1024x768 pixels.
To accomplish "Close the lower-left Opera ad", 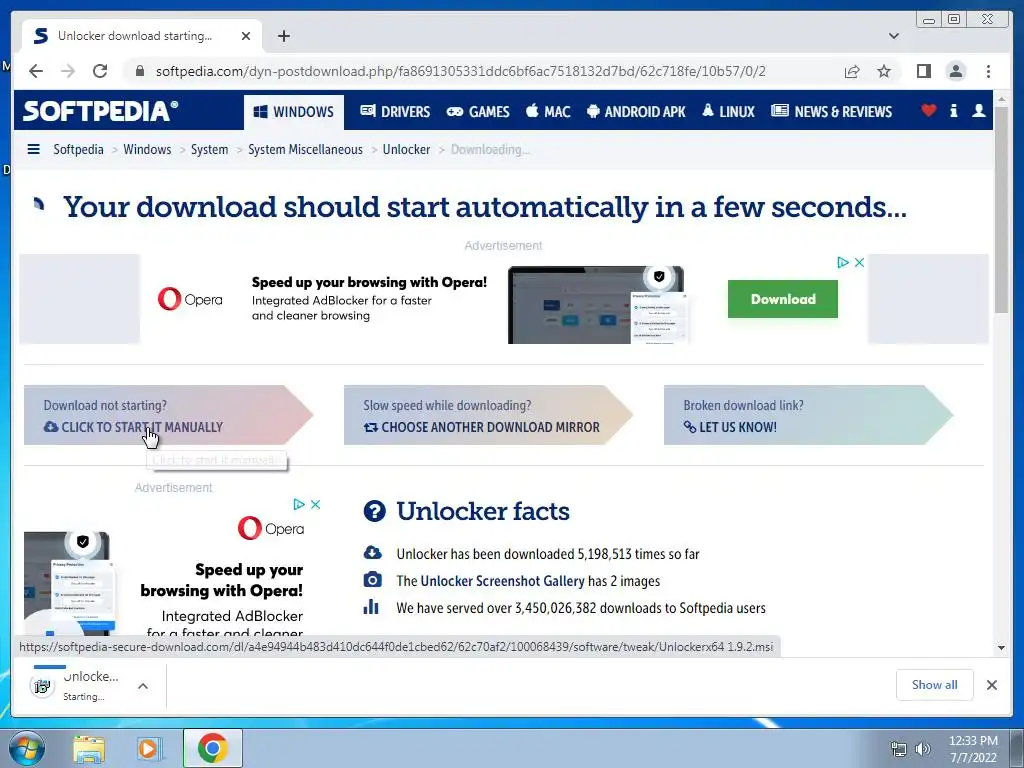I will [315, 504].
